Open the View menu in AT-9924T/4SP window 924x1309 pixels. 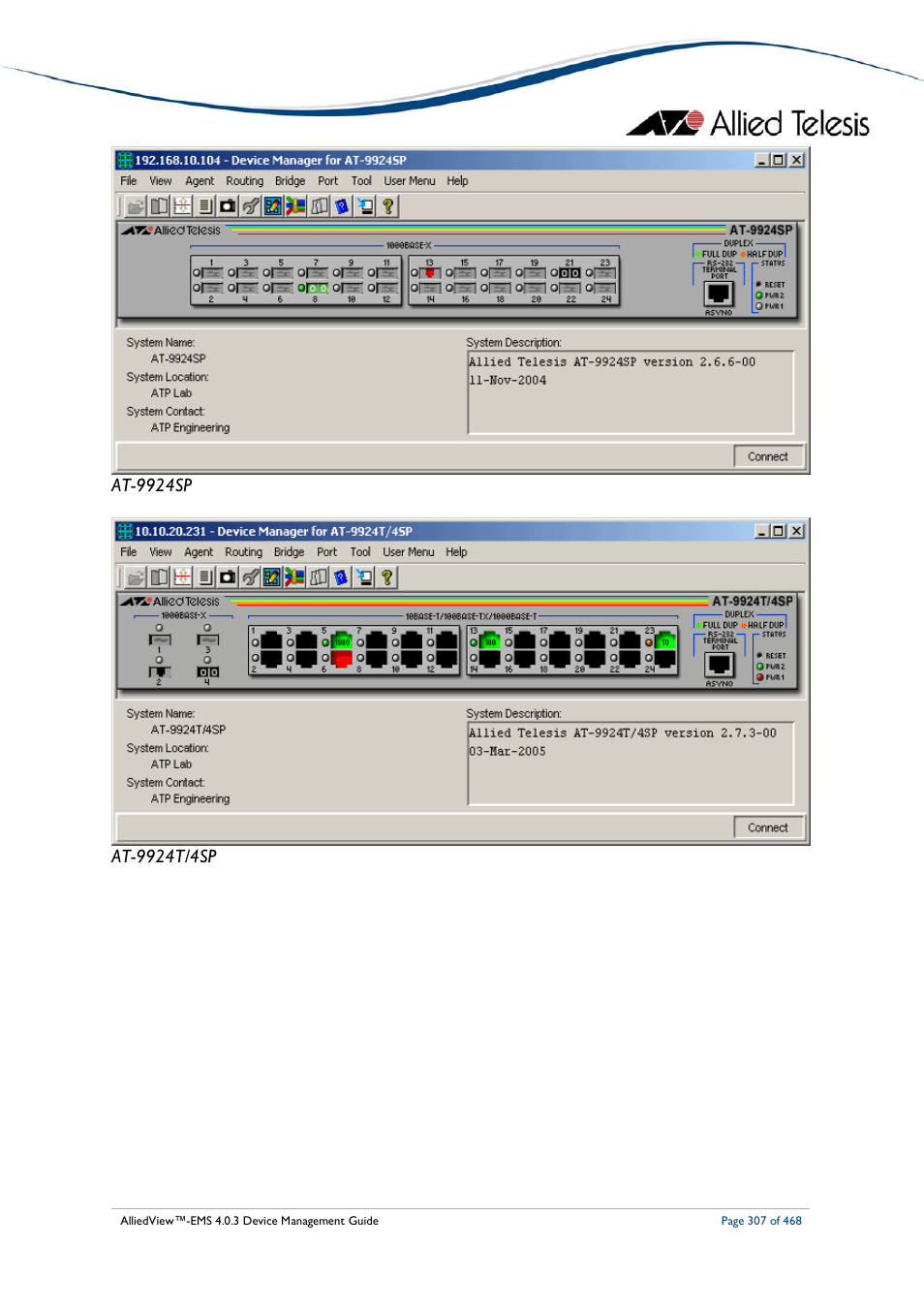point(161,552)
